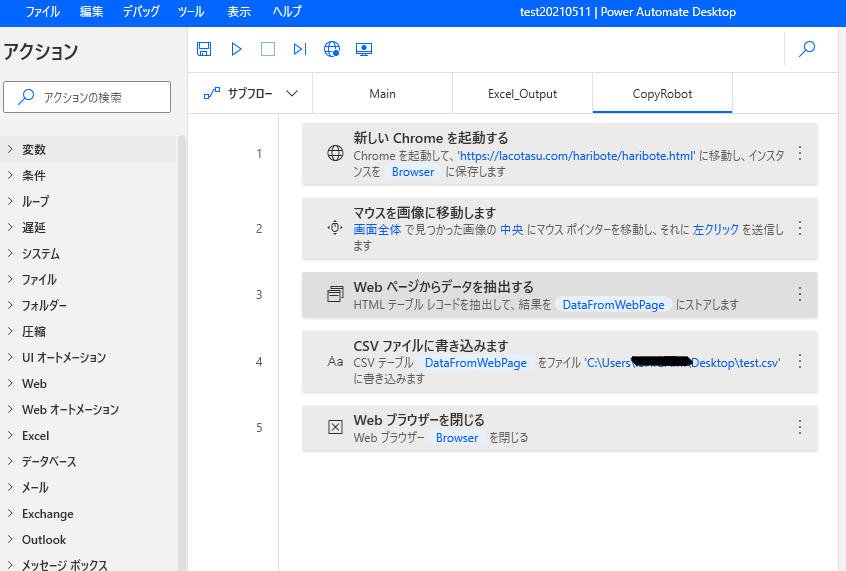Click the Run next action step icon
846x571 pixels.
(299, 49)
